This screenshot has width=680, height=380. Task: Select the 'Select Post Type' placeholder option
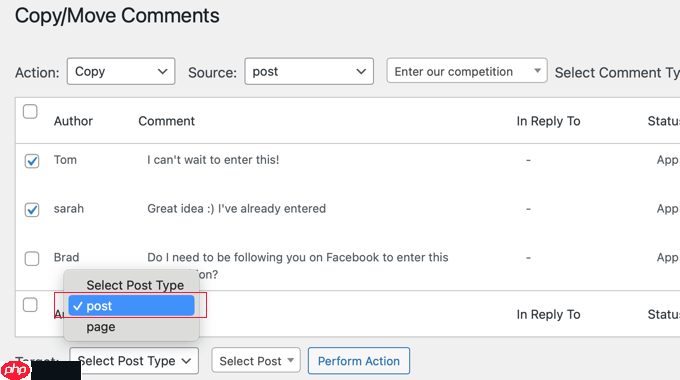(x=135, y=285)
